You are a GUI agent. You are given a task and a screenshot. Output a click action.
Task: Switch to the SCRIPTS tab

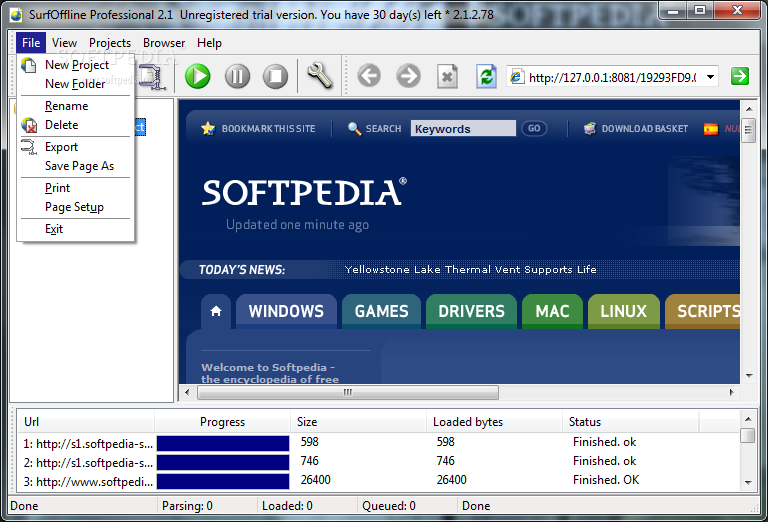click(x=704, y=311)
